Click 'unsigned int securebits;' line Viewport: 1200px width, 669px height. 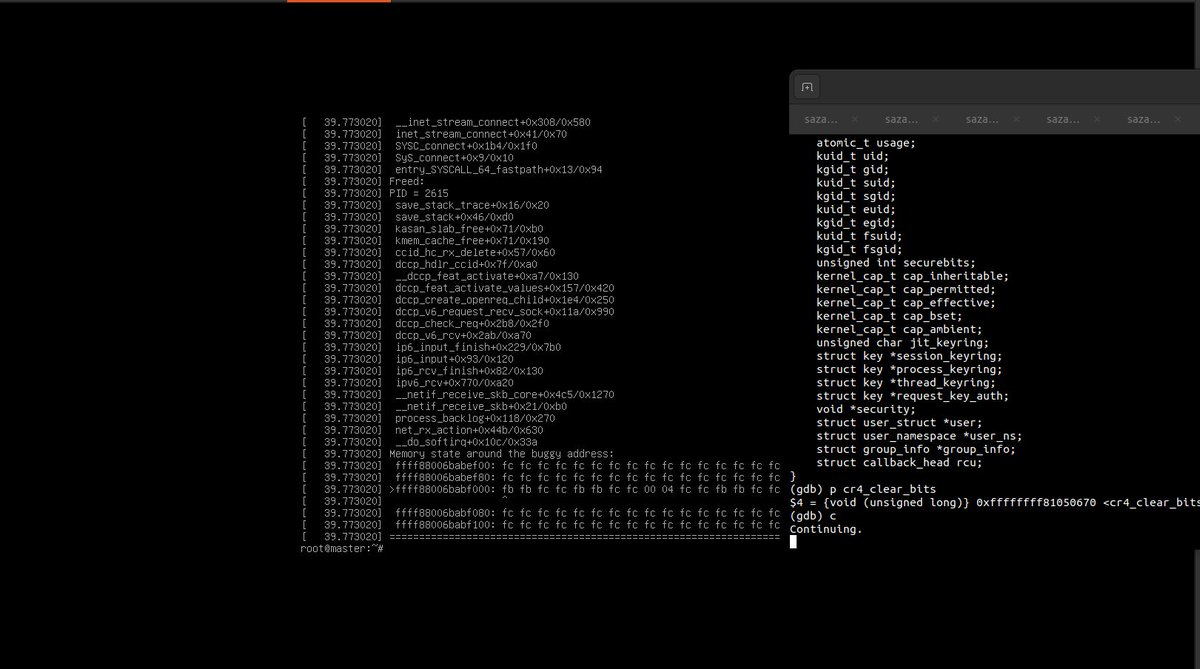[x=896, y=263]
